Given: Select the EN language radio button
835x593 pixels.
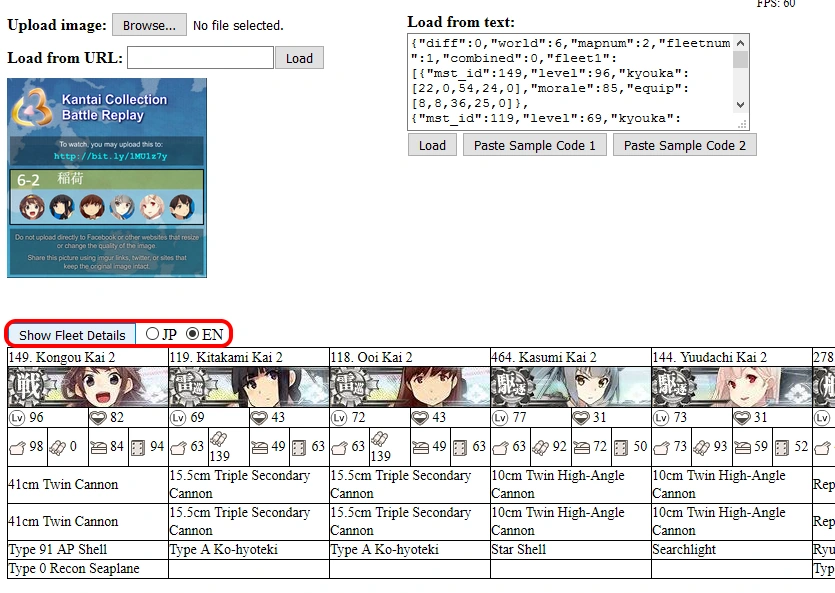Looking at the screenshot, I should [192, 334].
